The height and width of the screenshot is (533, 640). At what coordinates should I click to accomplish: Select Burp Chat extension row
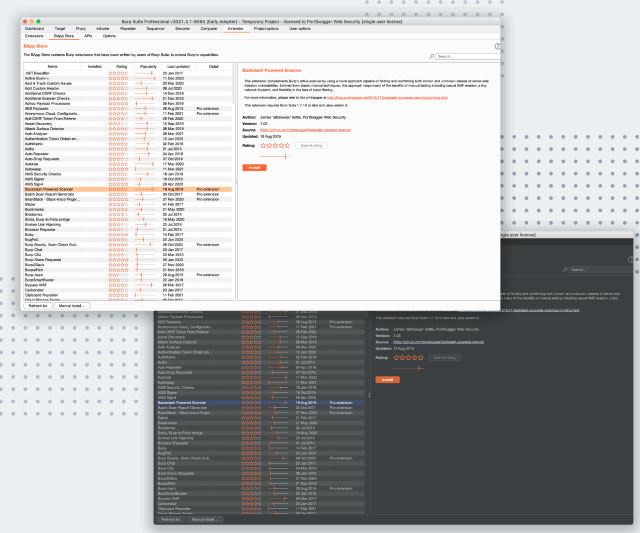pos(128,249)
